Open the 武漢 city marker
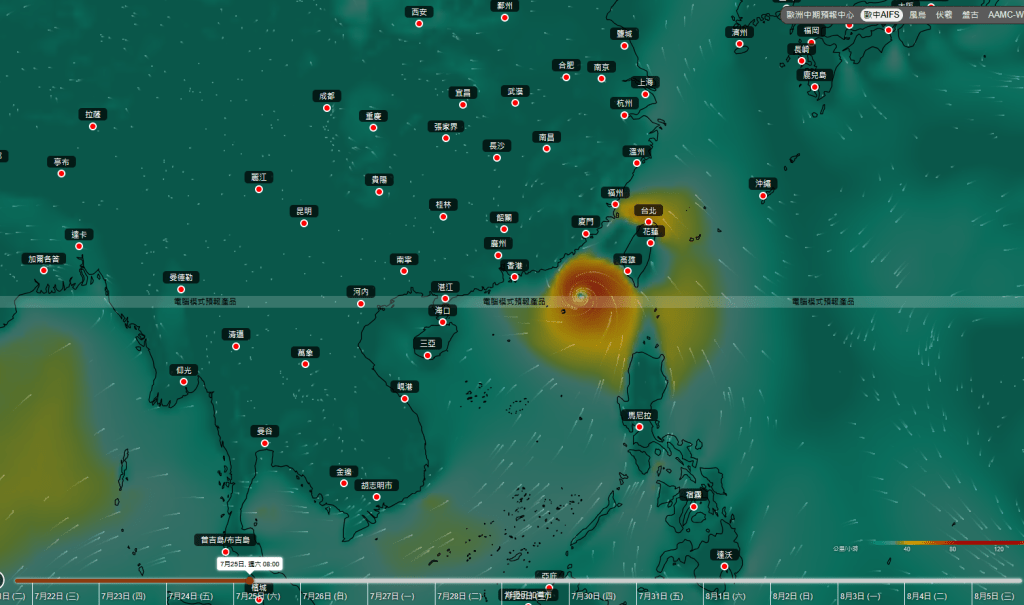 pyautogui.click(x=515, y=103)
